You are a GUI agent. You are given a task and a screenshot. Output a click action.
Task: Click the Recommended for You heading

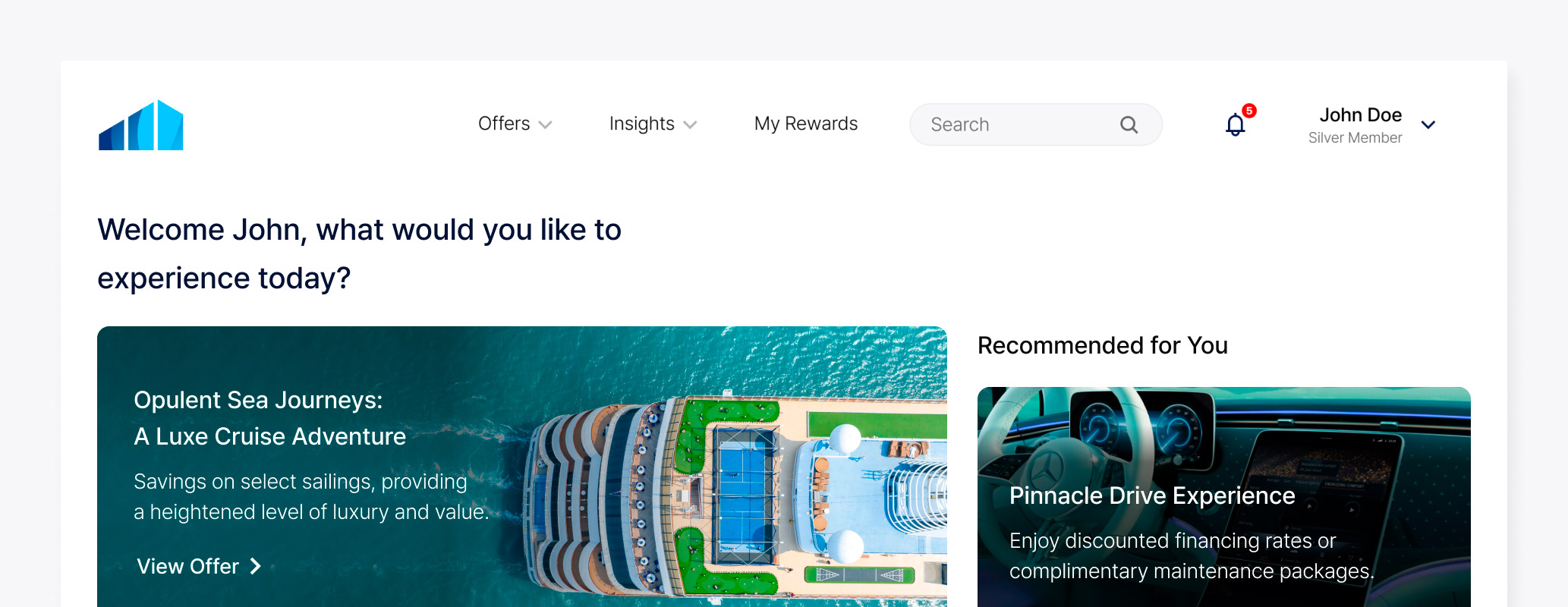pos(1103,345)
